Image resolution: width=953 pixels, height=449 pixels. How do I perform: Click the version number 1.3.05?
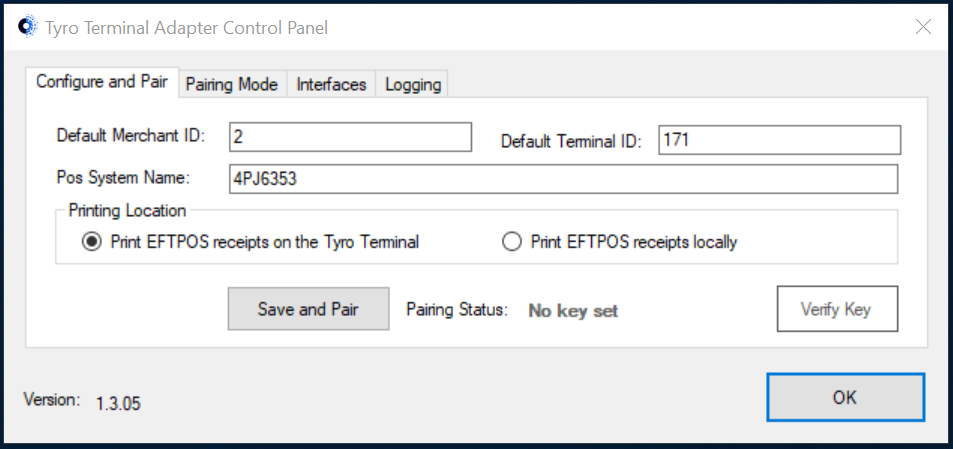click(119, 403)
